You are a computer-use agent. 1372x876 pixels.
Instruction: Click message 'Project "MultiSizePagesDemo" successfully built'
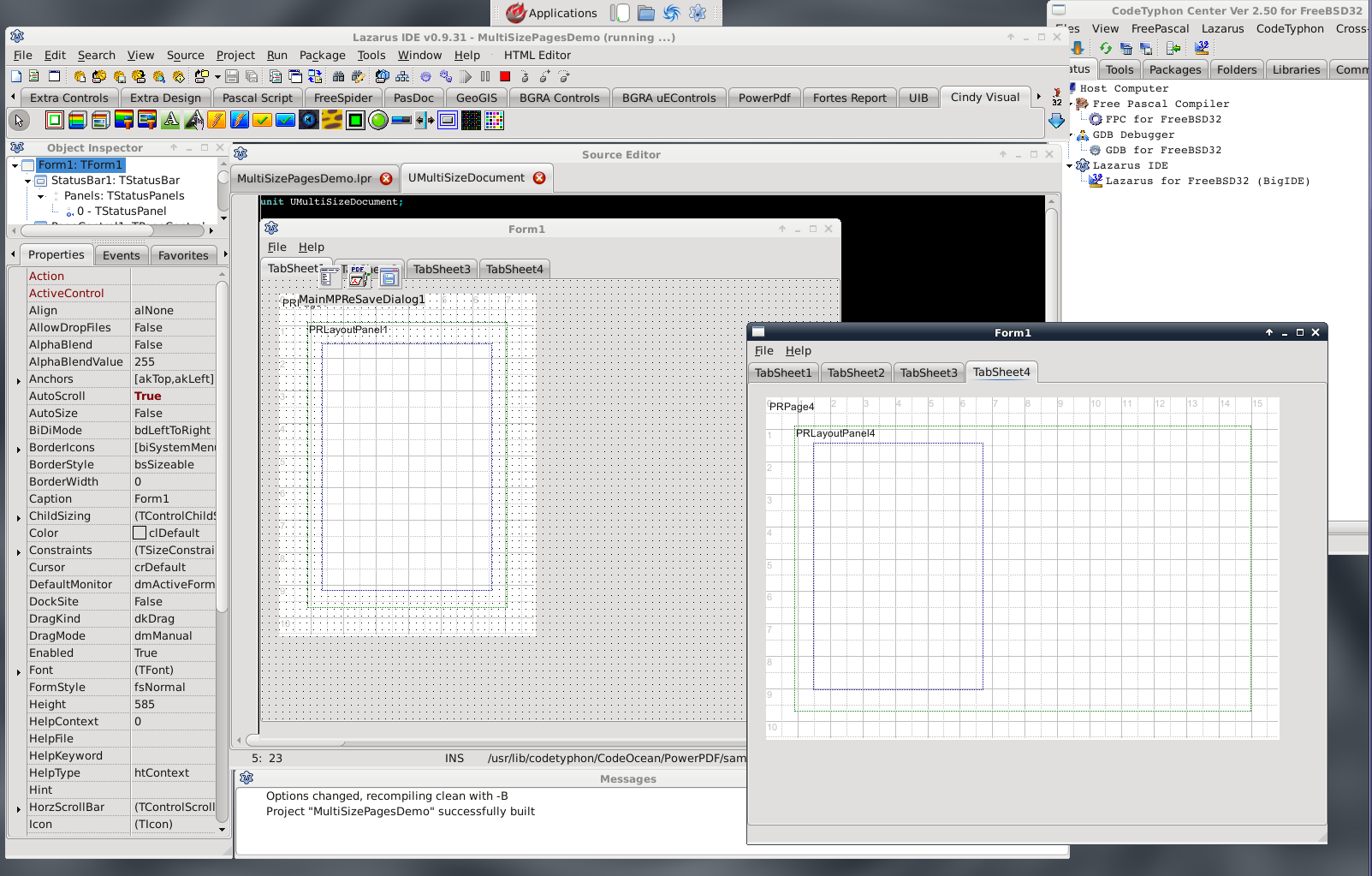point(400,811)
